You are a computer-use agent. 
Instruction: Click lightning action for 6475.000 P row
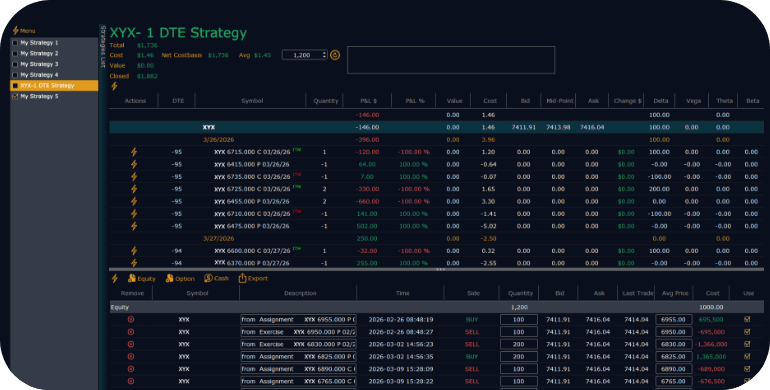pos(134,226)
